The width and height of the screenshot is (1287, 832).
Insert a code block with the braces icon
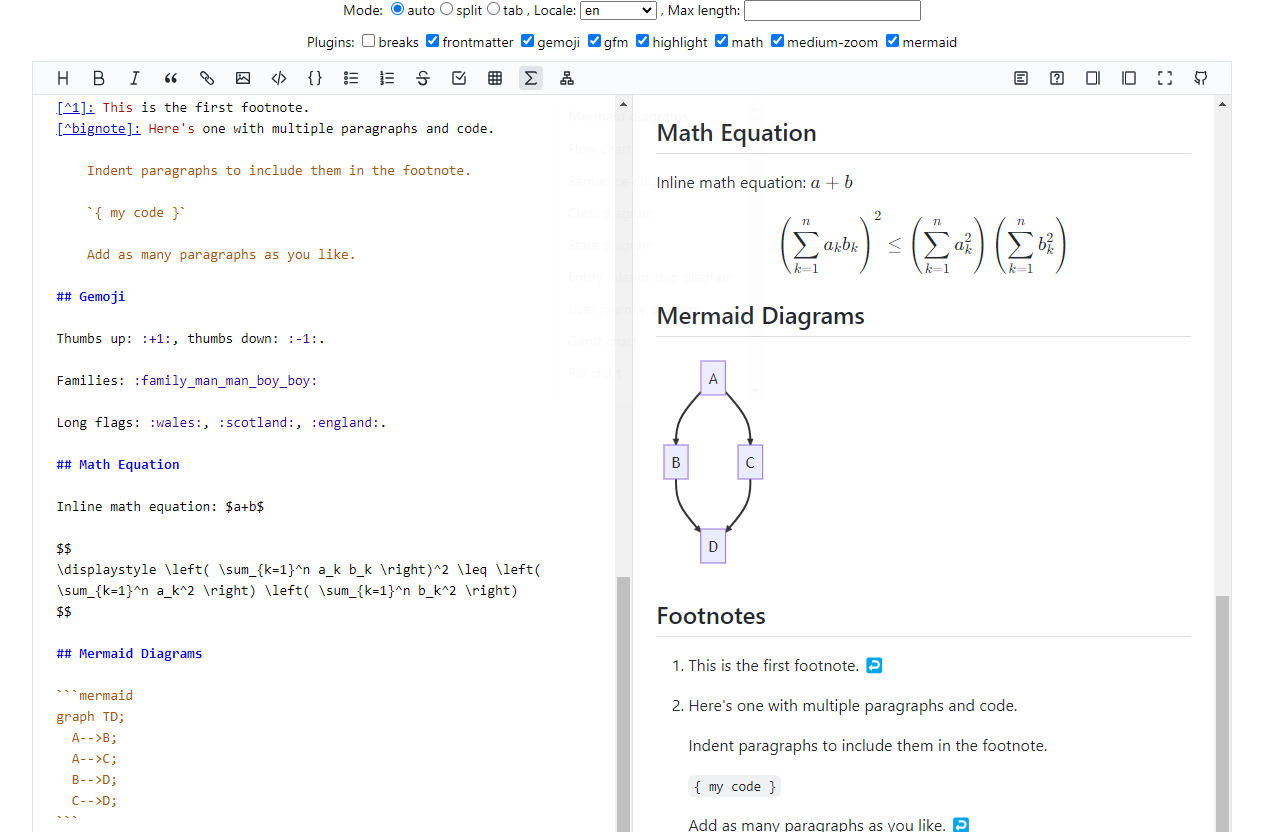click(x=315, y=77)
